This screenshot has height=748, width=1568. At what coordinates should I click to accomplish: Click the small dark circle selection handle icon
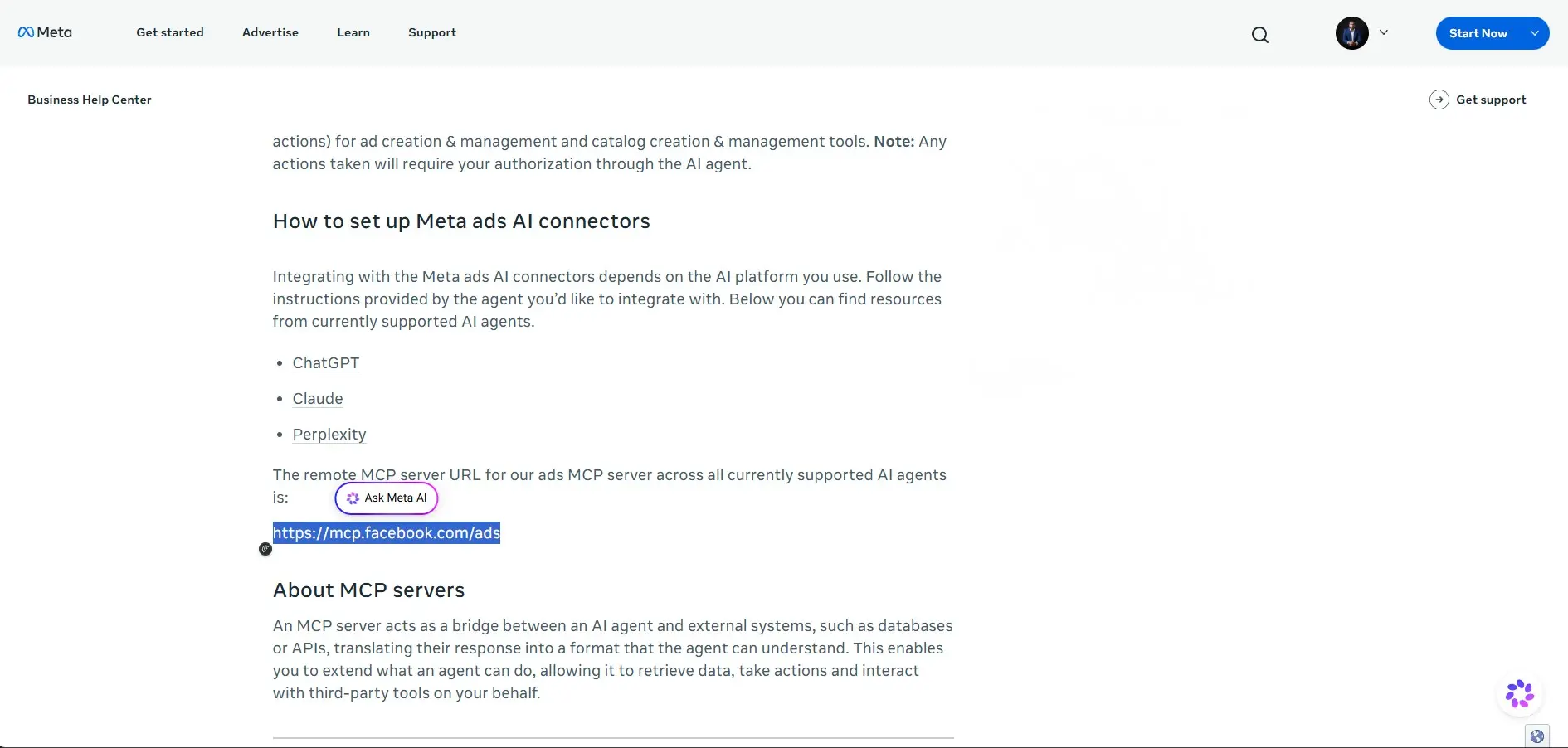[265, 549]
